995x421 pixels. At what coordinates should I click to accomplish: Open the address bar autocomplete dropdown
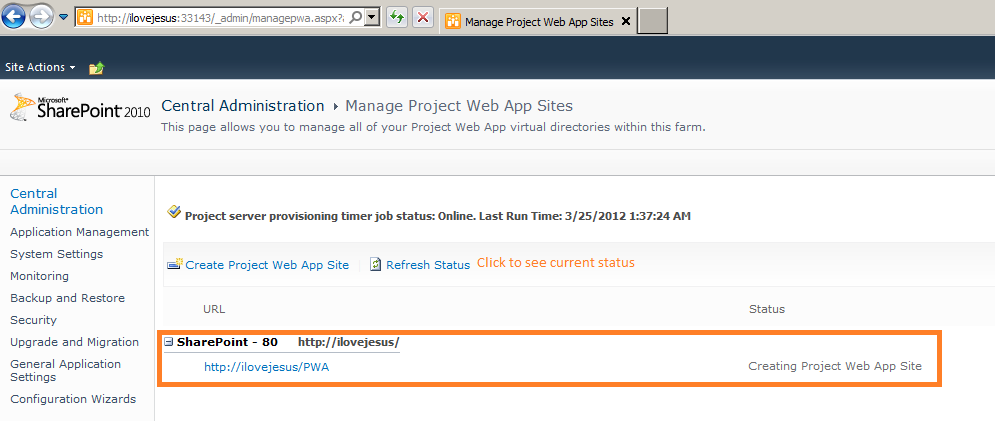[x=373, y=18]
